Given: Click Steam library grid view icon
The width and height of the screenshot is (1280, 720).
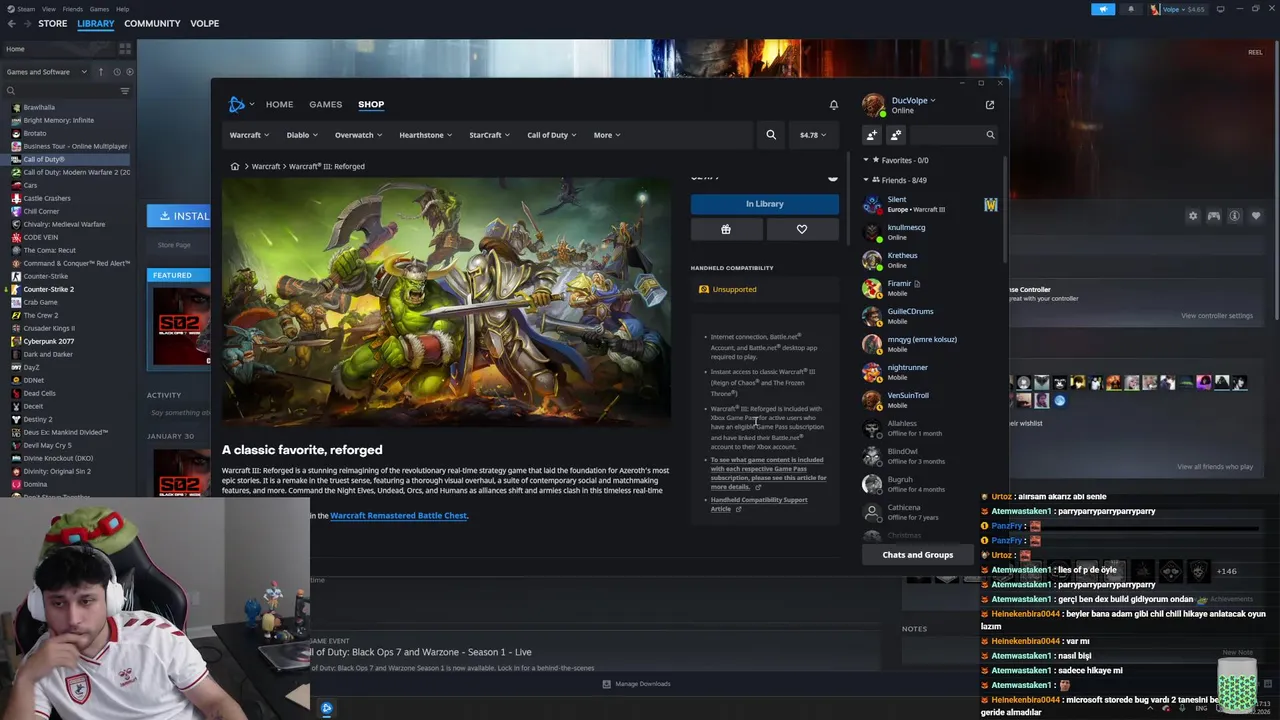Looking at the screenshot, I should (x=125, y=48).
